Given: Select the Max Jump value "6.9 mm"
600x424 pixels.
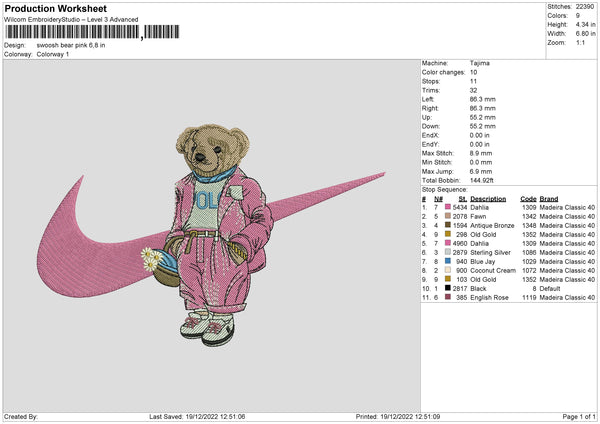Looking at the screenshot, I should point(481,171).
